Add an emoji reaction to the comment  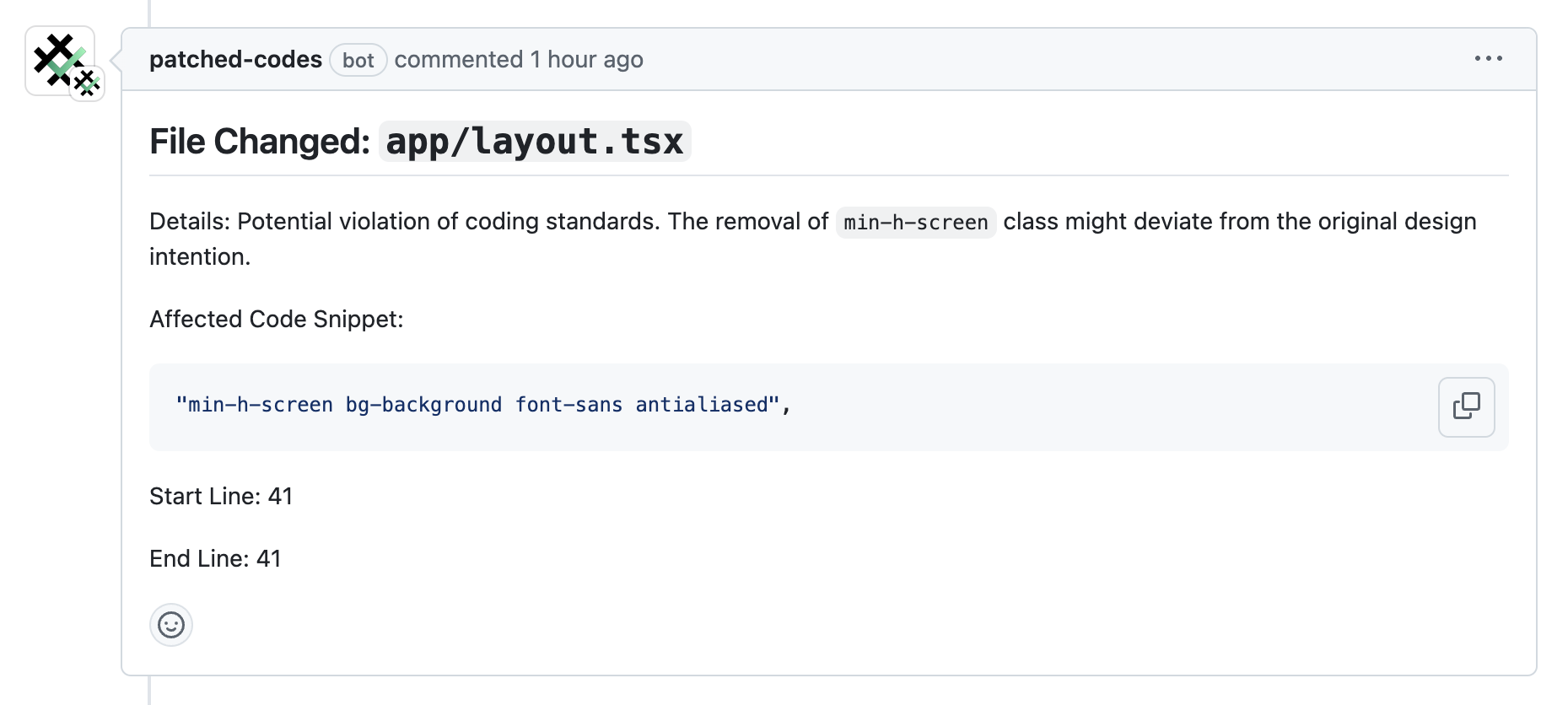[171, 625]
